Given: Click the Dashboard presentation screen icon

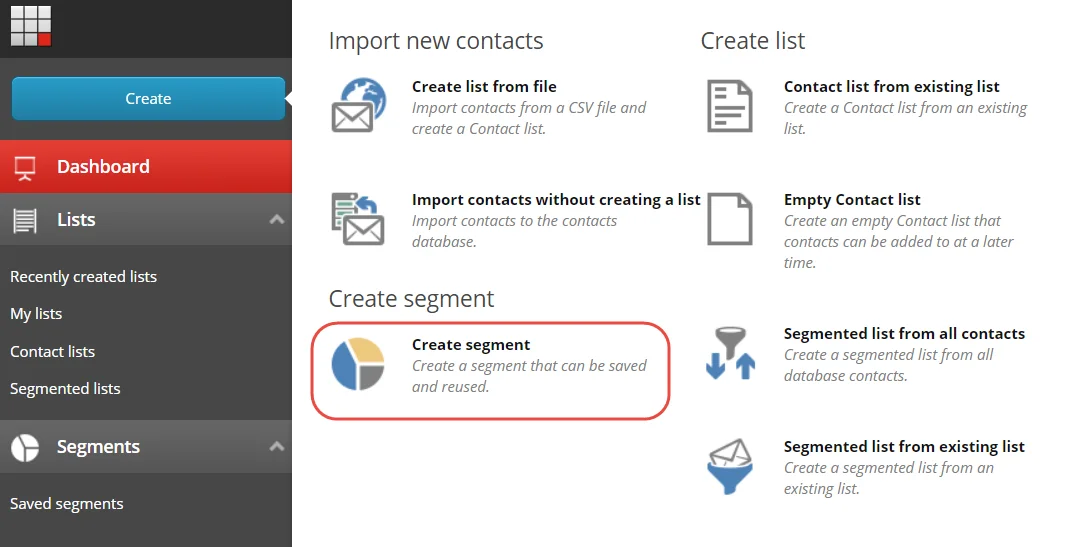Looking at the screenshot, I should coord(25,167).
